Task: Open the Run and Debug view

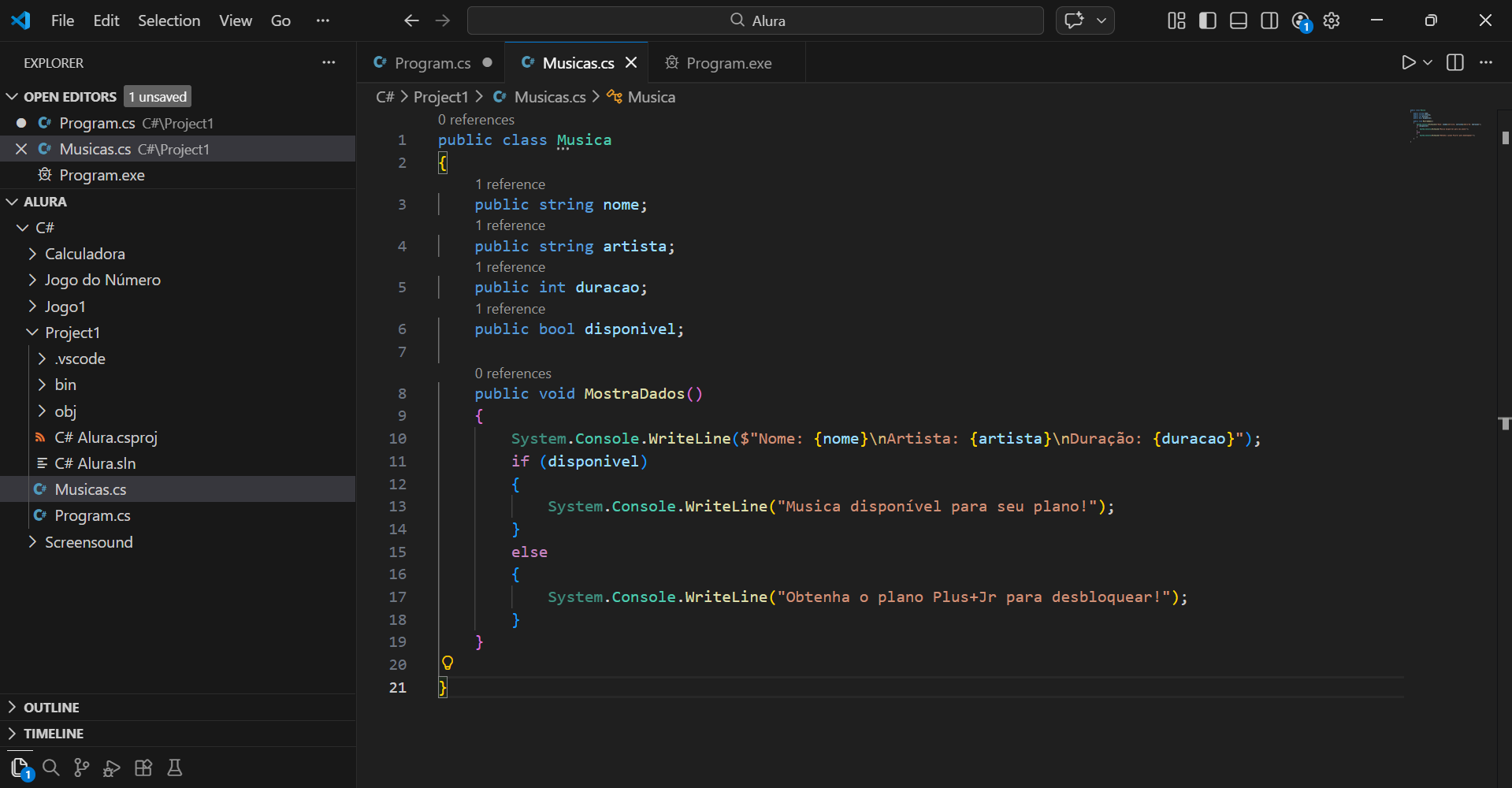Action: pyautogui.click(x=112, y=768)
